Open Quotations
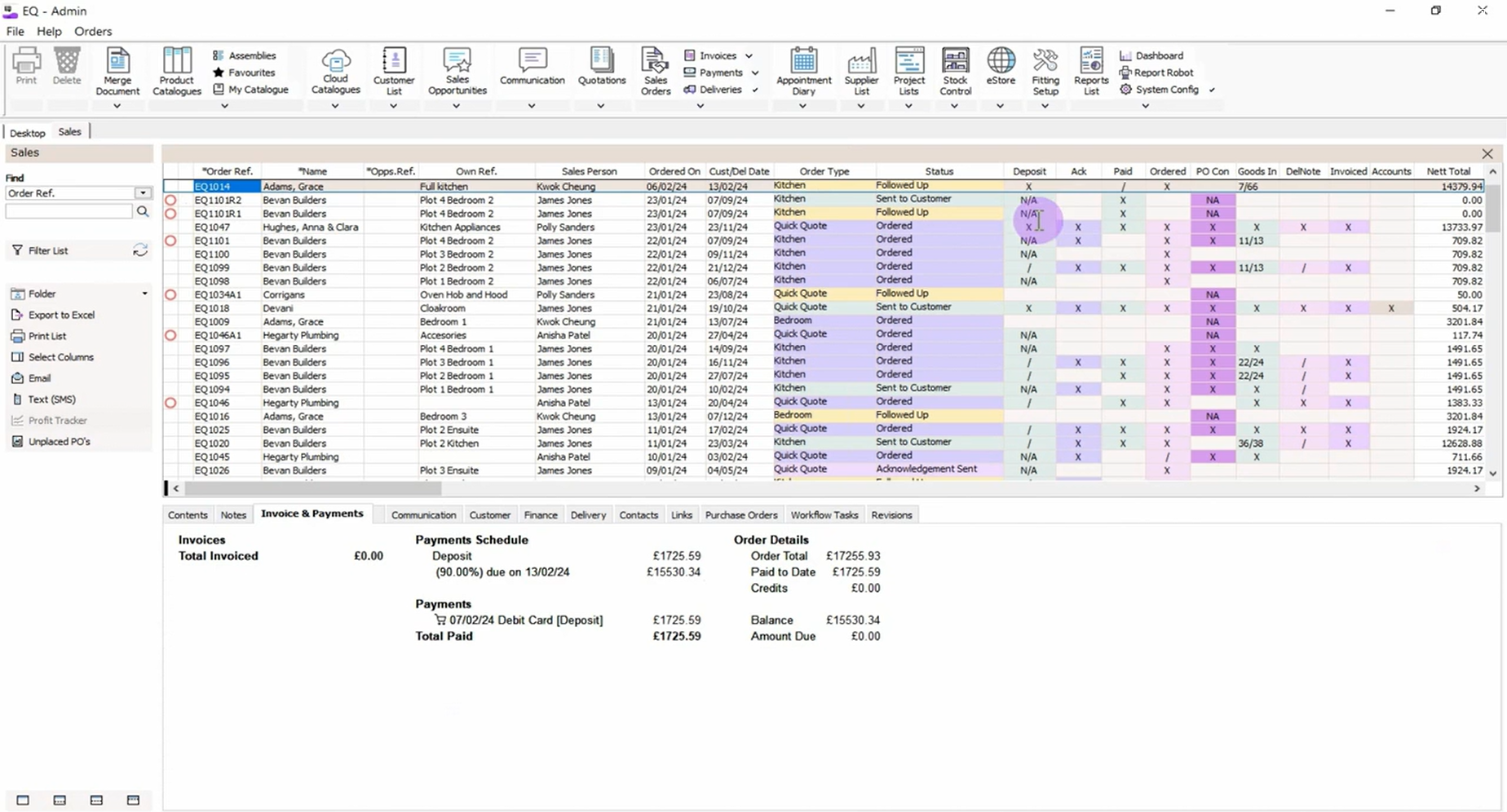This screenshot has width=1507, height=812. (602, 67)
